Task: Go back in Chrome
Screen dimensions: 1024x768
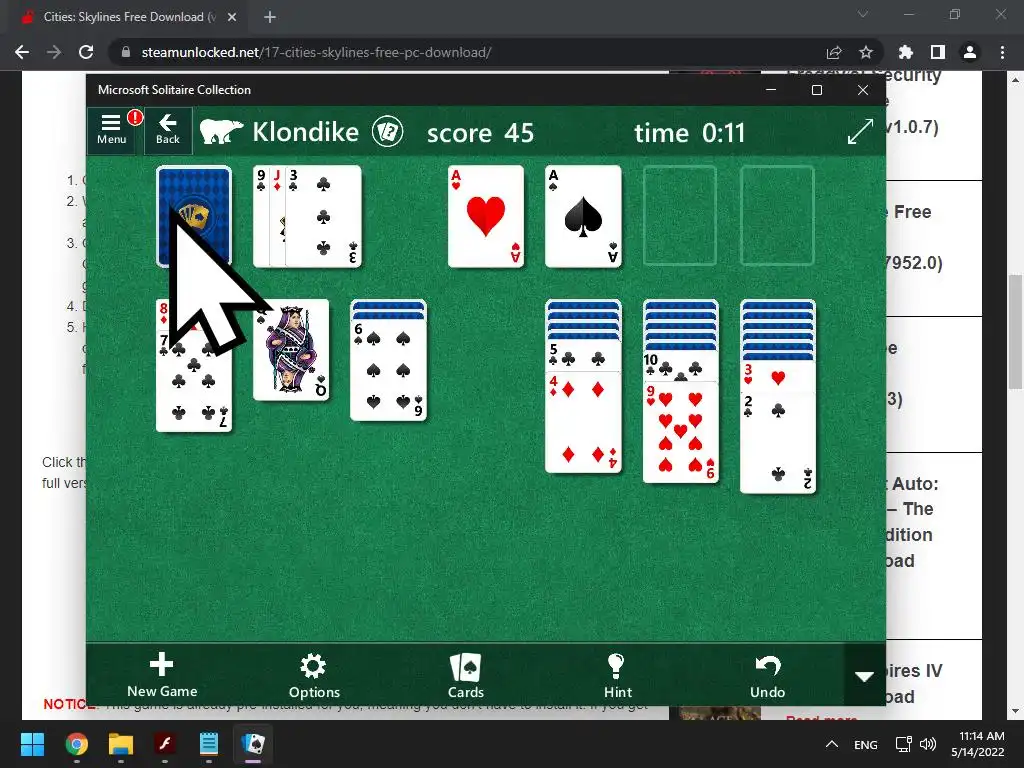Action: [22, 52]
